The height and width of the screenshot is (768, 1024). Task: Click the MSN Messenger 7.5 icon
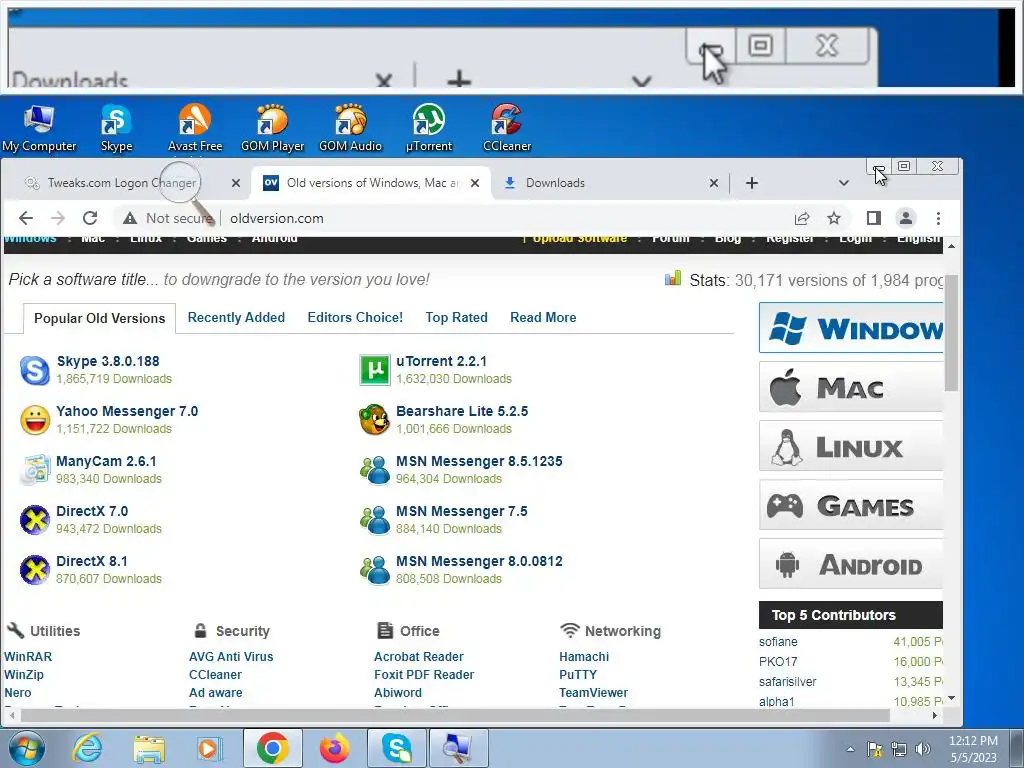(x=375, y=520)
